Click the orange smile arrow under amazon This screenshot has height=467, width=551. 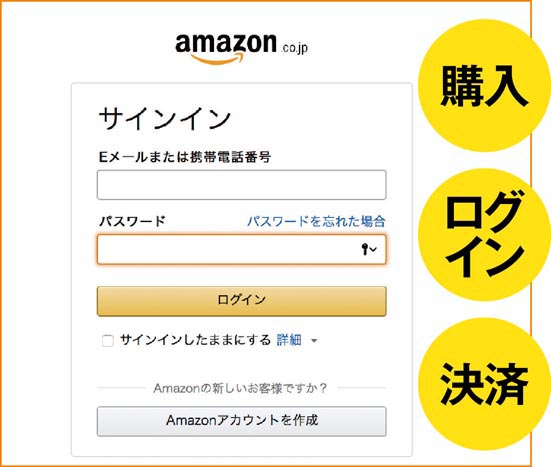pyautogui.click(x=218, y=59)
